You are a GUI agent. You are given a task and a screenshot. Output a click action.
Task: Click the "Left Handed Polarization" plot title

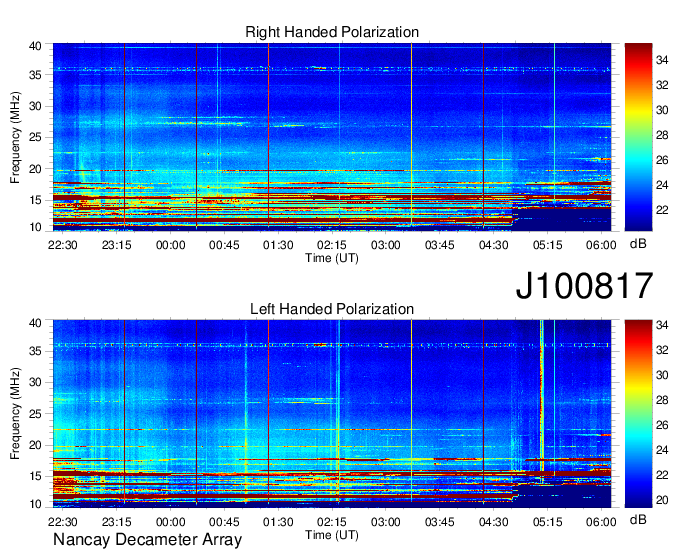tap(332, 309)
